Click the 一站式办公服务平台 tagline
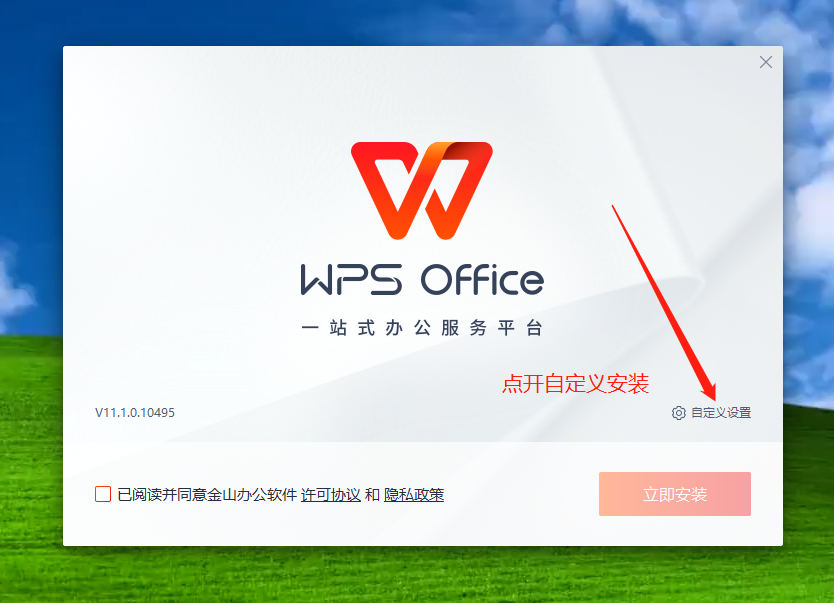This screenshot has height=603, width=834. [x=422, y=328]
